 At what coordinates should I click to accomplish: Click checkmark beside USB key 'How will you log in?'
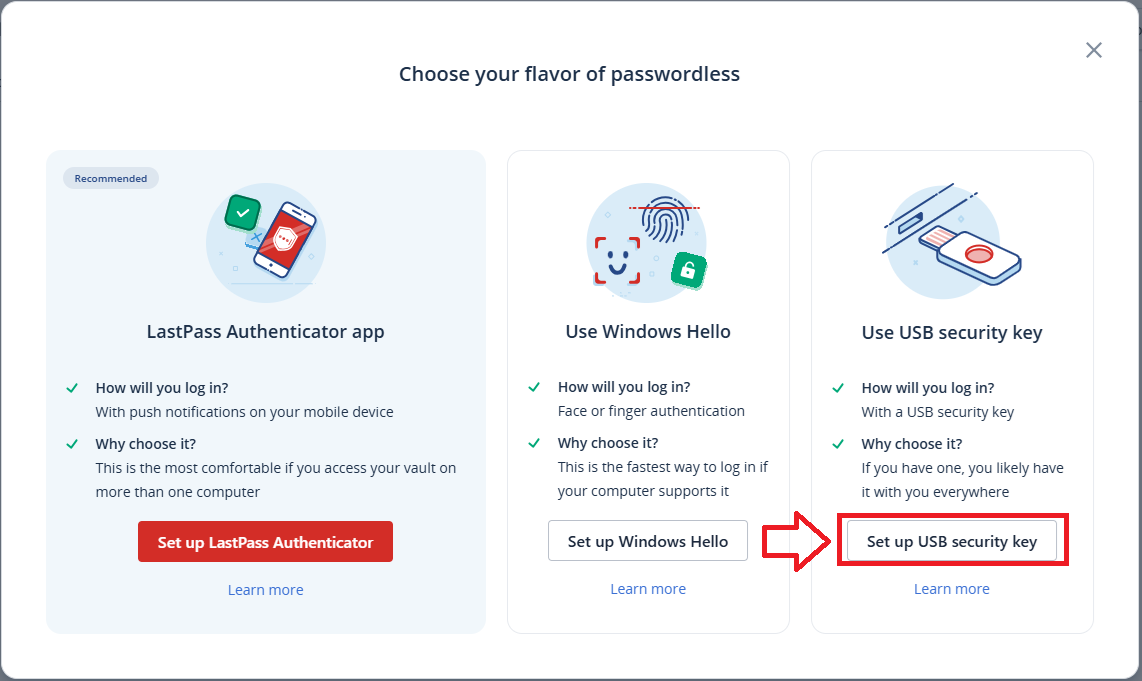[x=838, y=387]
